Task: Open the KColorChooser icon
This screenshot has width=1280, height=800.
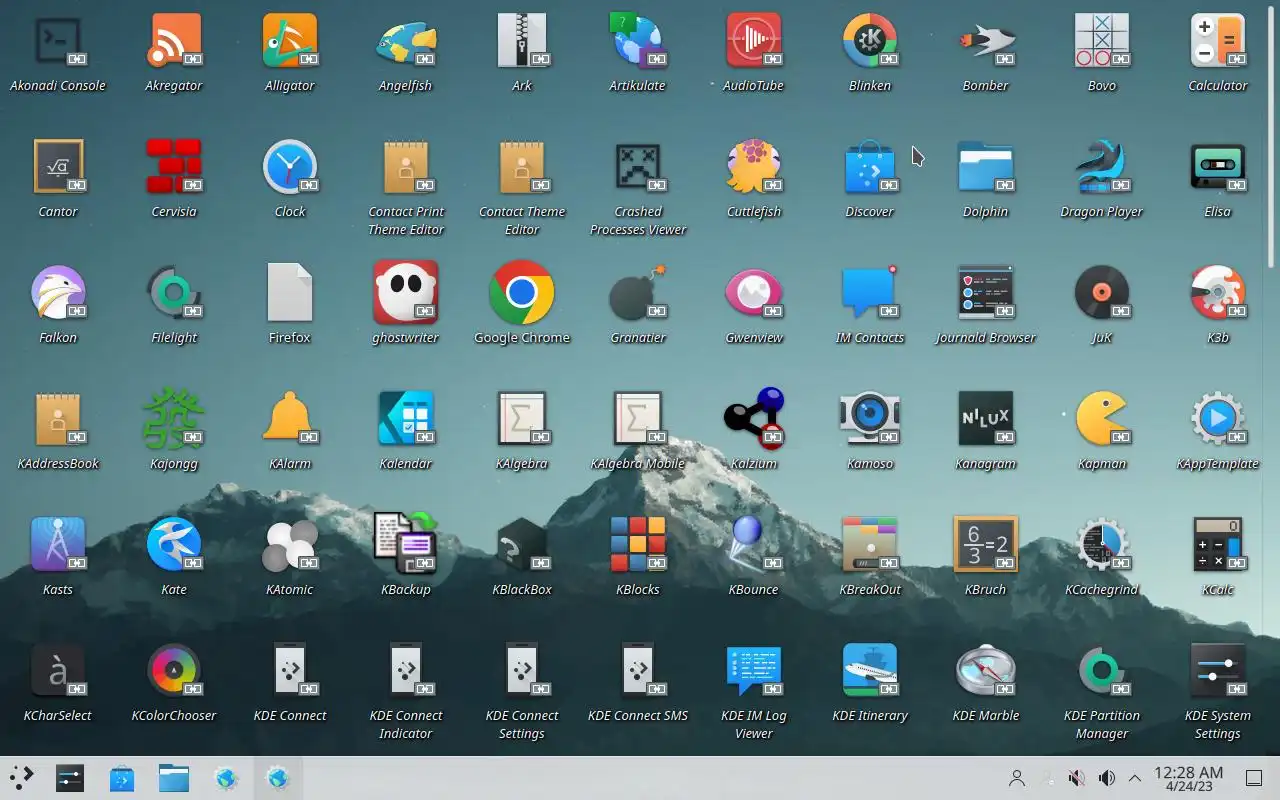Action: (x=174, y=670)
